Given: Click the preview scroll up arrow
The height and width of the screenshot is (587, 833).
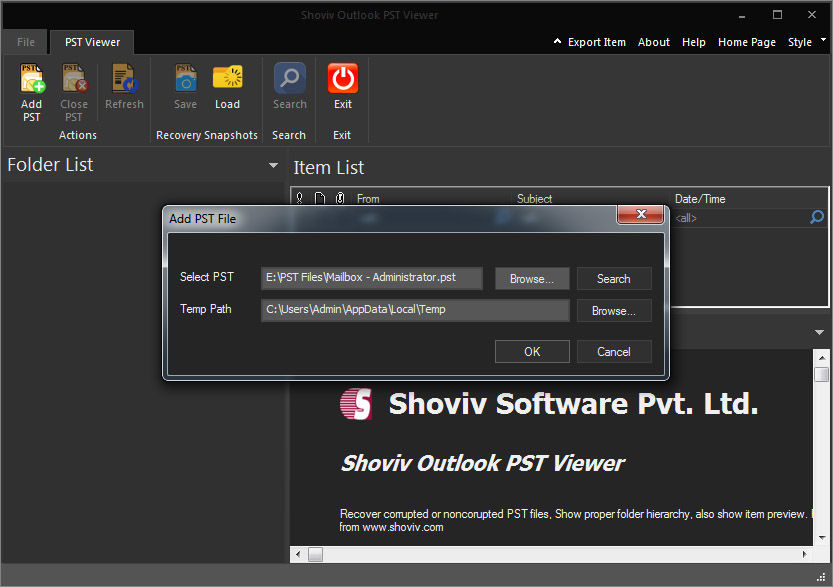Looking at the screenshot, I should coord(821,358).
